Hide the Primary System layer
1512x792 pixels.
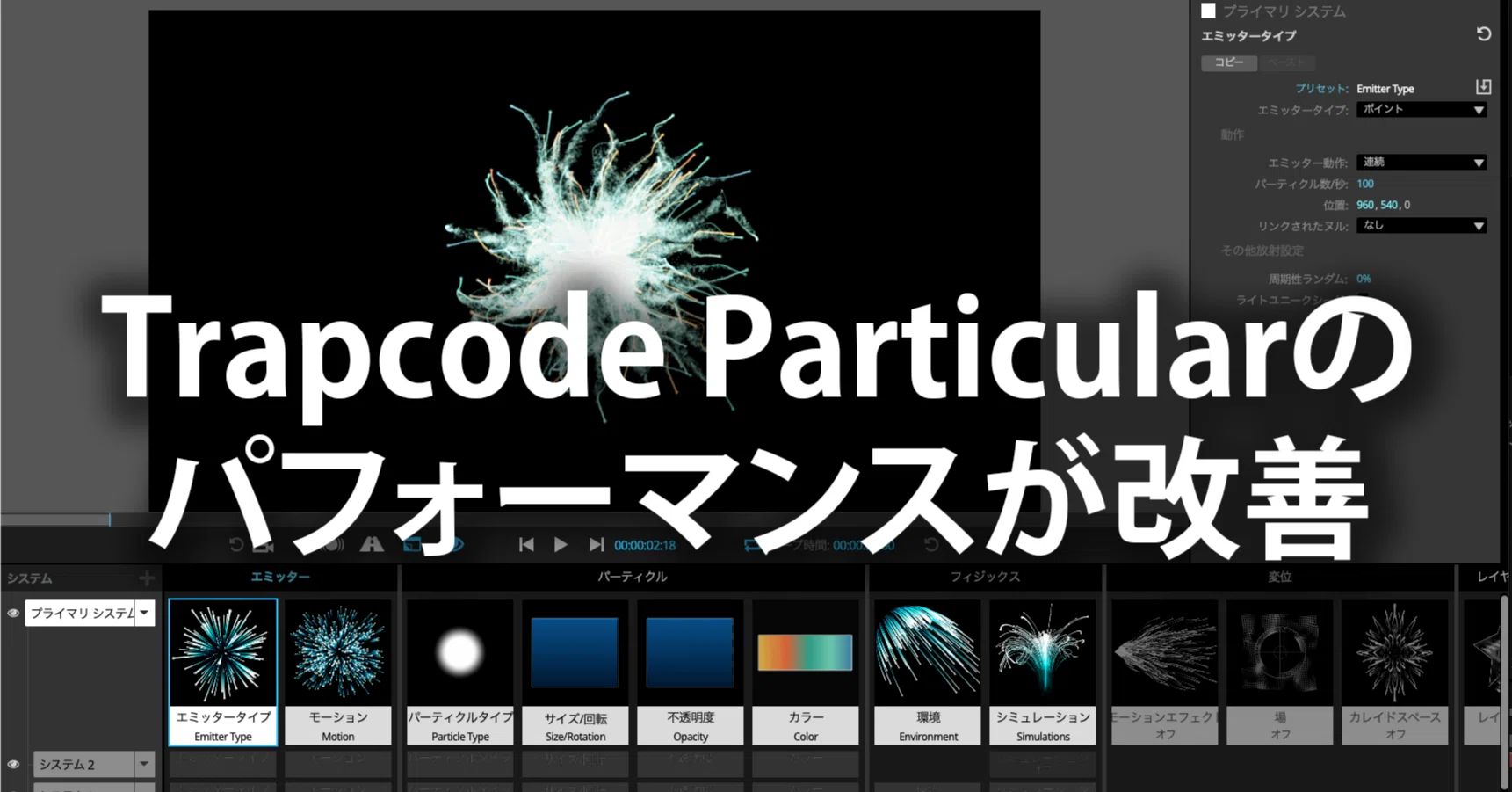click(x=13, y=614)
